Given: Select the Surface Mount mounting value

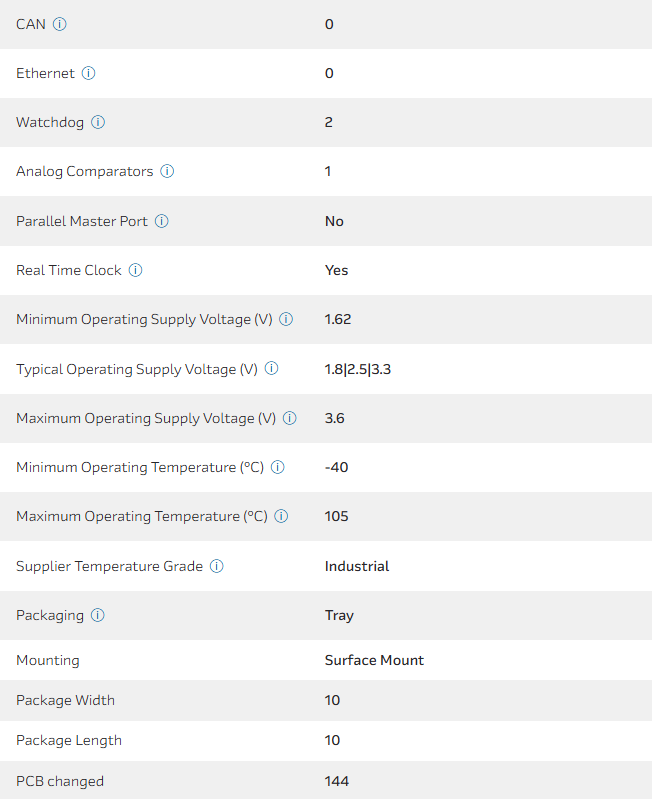Looking at the screenshot, I should coord(374,660).
